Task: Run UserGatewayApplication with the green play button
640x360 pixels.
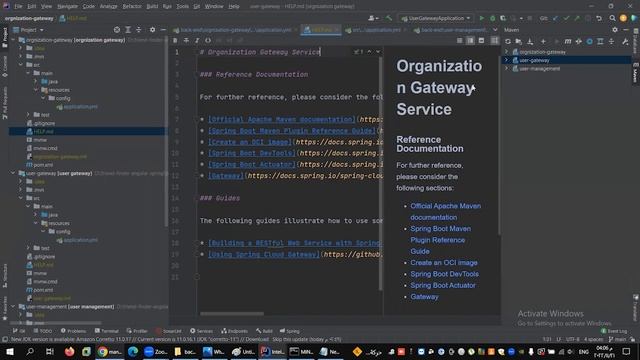Action: point(482,18)
